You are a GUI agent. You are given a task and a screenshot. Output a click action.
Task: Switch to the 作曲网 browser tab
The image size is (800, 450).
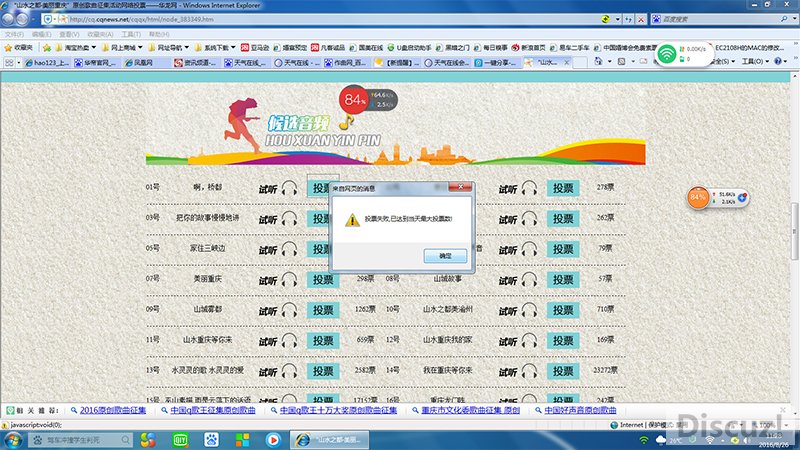coord(345,62)
